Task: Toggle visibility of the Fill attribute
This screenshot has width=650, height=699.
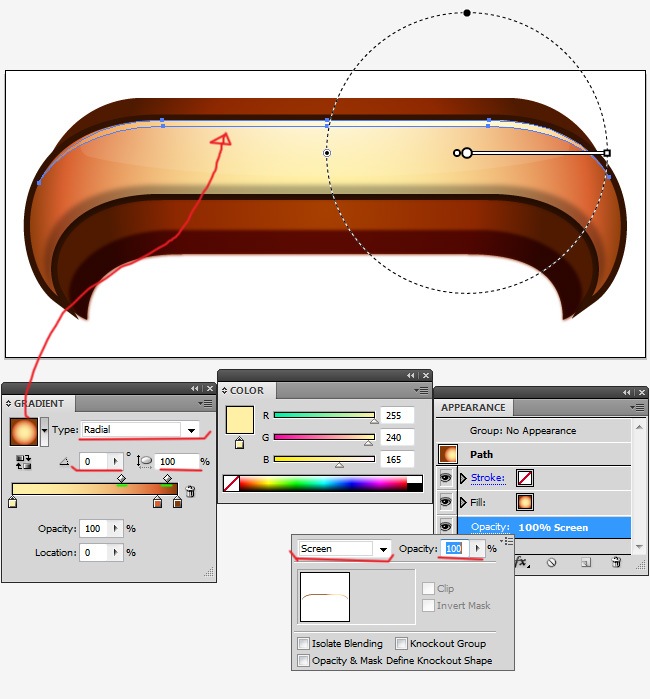Action: [x=445, y=502]
